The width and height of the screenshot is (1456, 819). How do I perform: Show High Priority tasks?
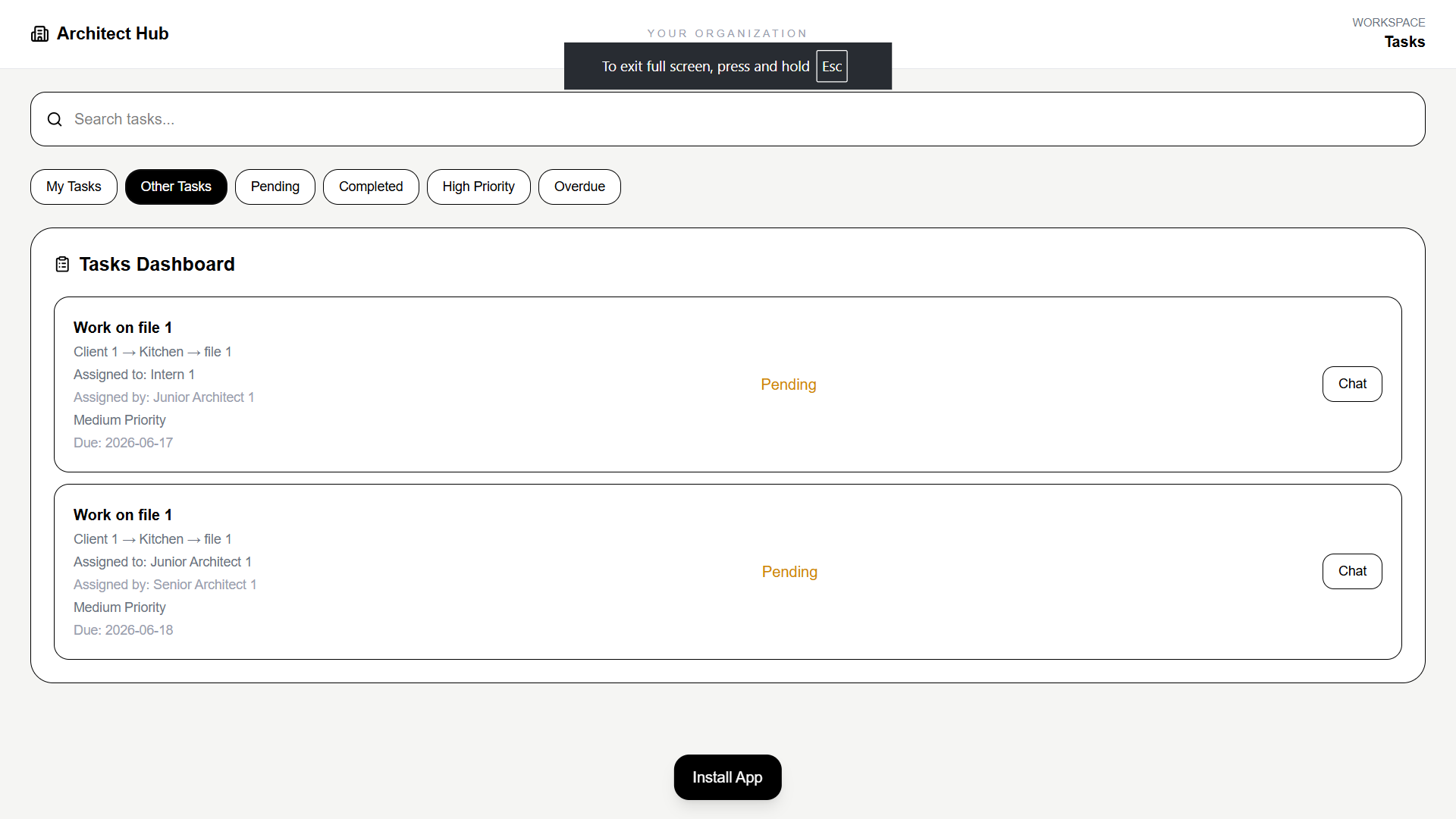click(479, 187)
